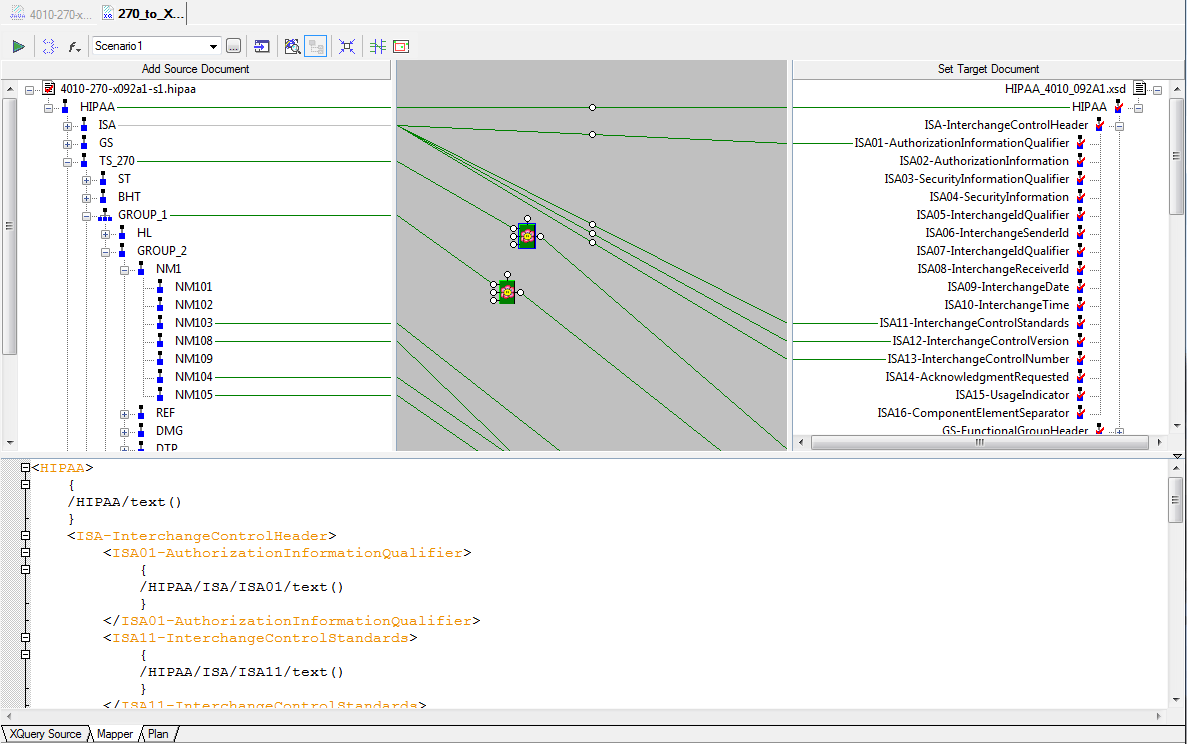Toggle the highlighted tree-structure toolbar button
The height and width of the screenshot is (744, 1187).
[x=315, y=46]
